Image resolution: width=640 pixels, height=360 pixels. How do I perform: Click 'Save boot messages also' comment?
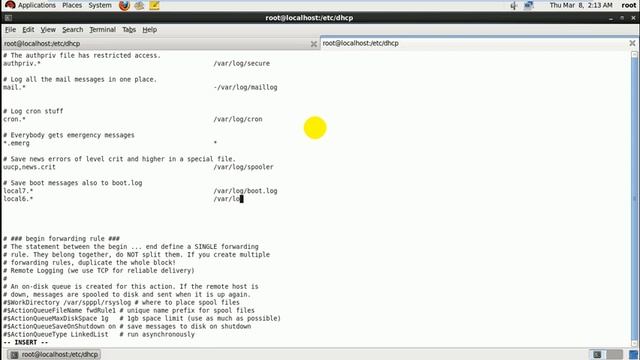pos(73,183)
